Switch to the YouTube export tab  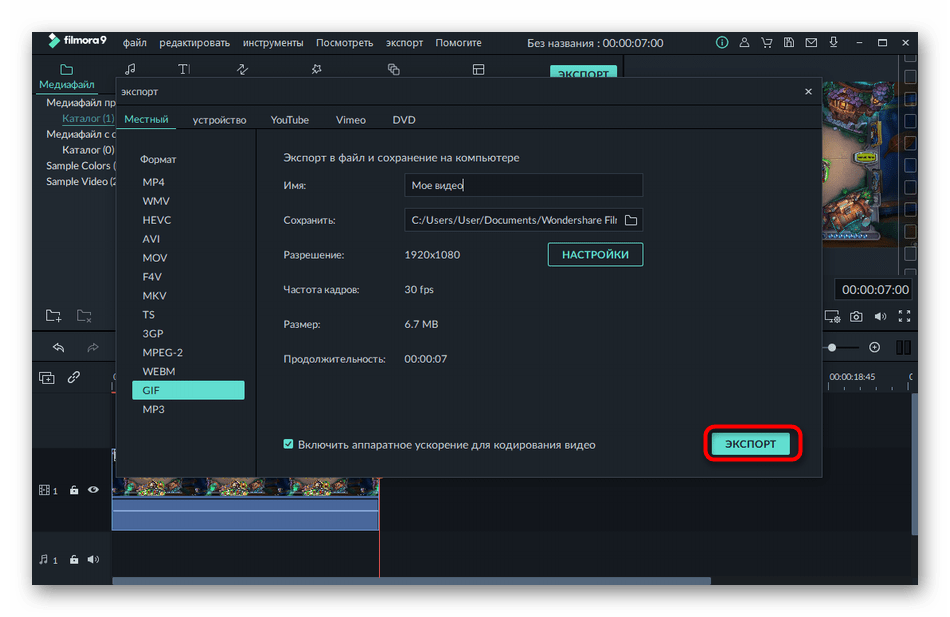(x=289, y=120)
